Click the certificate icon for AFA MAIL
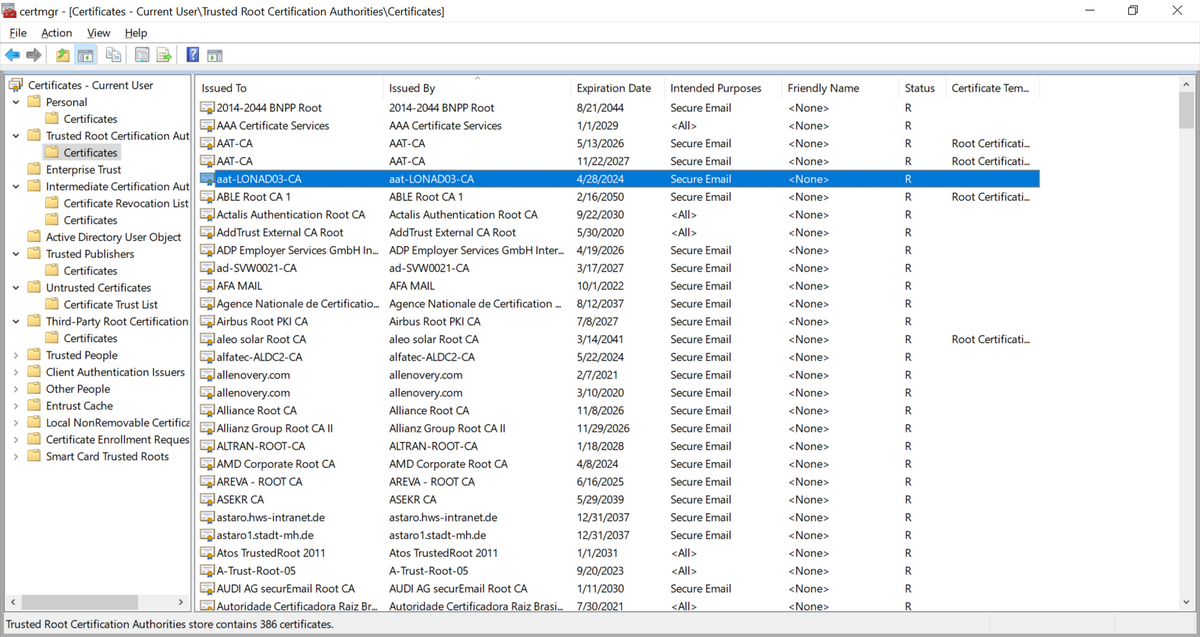 (208, 286)
